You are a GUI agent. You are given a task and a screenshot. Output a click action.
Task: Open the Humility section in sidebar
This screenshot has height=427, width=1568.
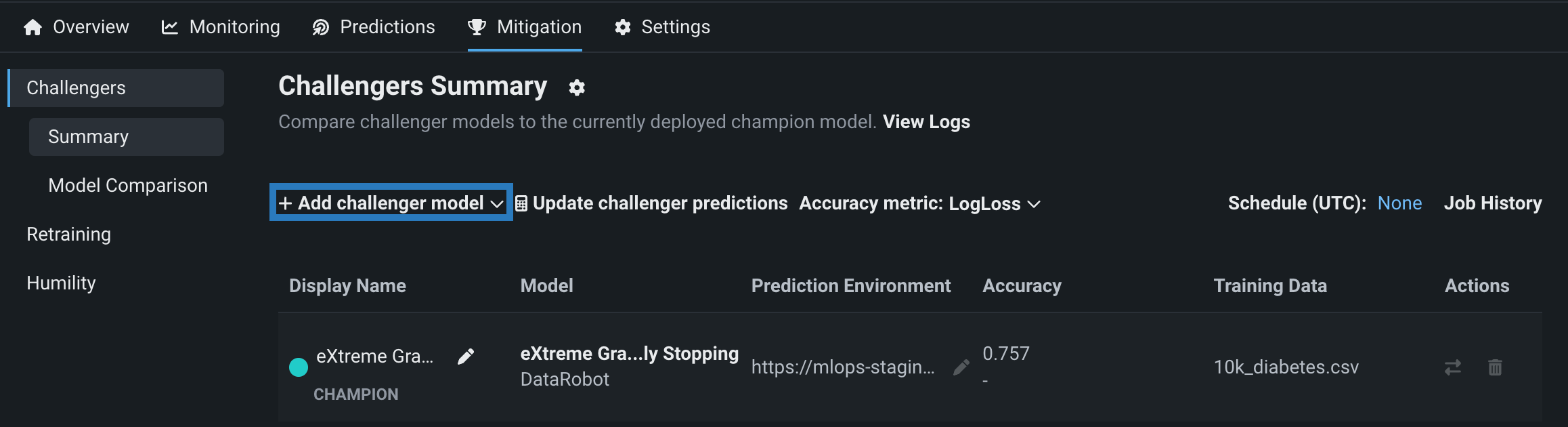61,283
